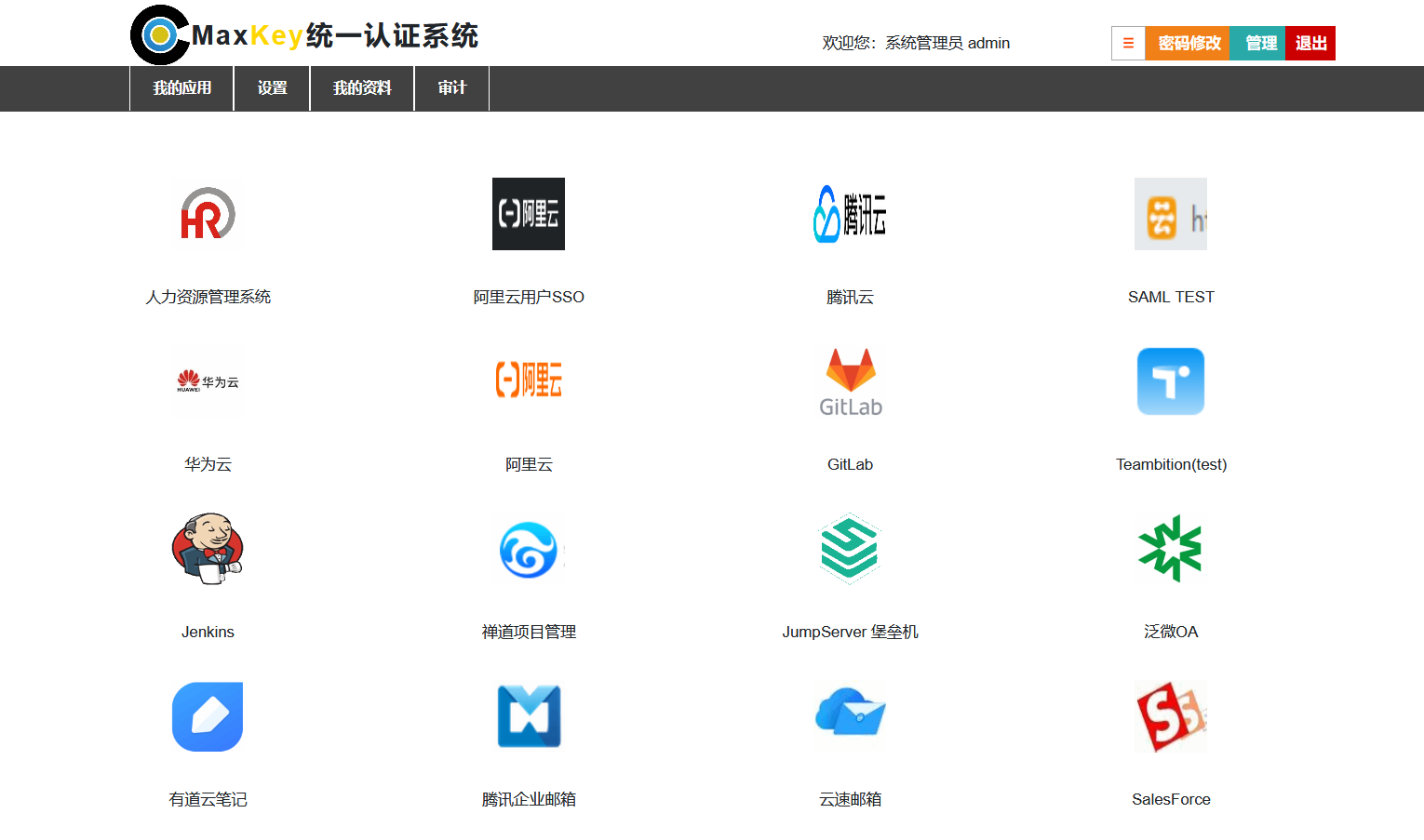The height and width of the screenshot is (840, 1424).
Task: Launch the 阿里云用户SSO black icon
Action: (528, 214)
